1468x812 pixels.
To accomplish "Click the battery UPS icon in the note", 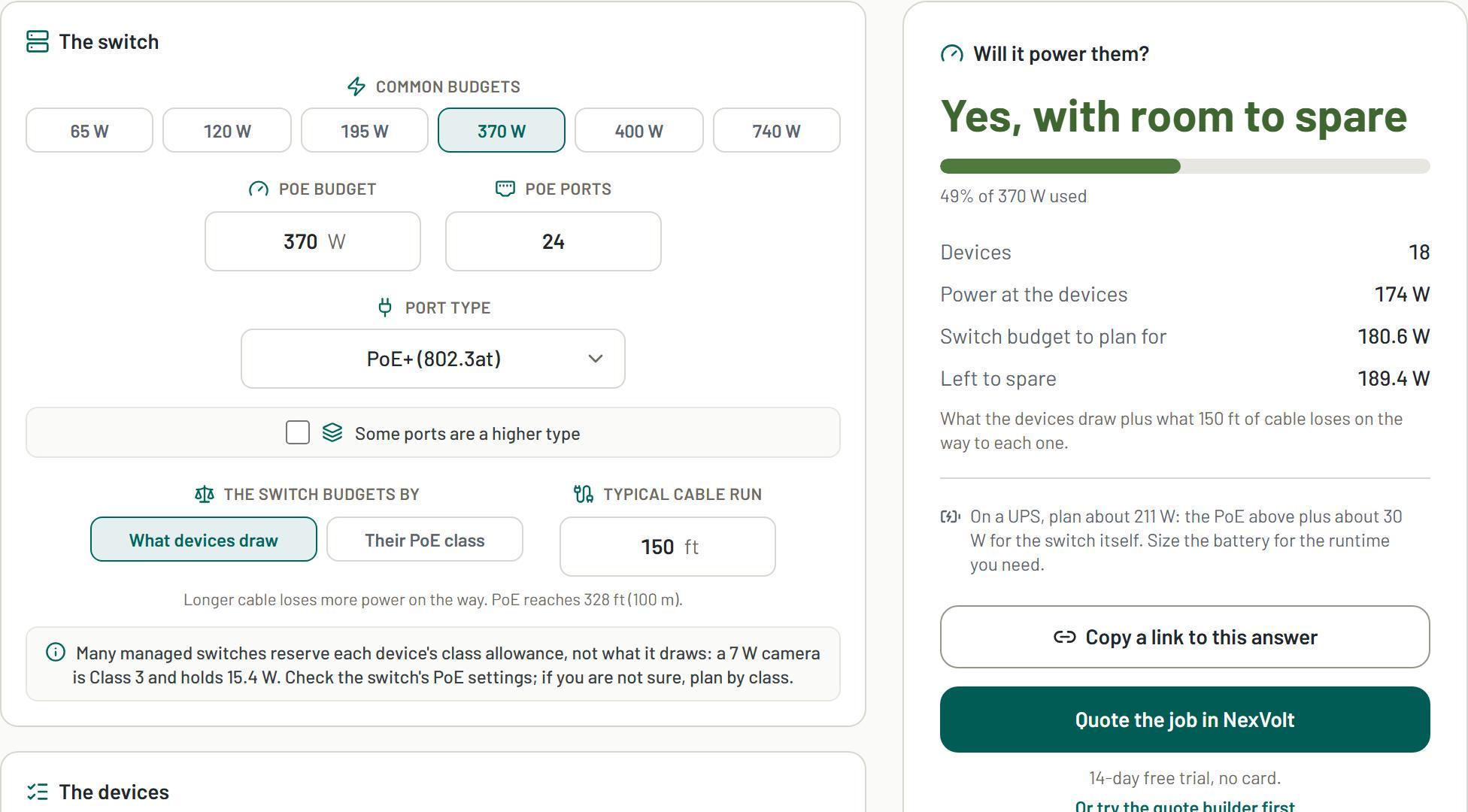I will [x=951, y=517].
